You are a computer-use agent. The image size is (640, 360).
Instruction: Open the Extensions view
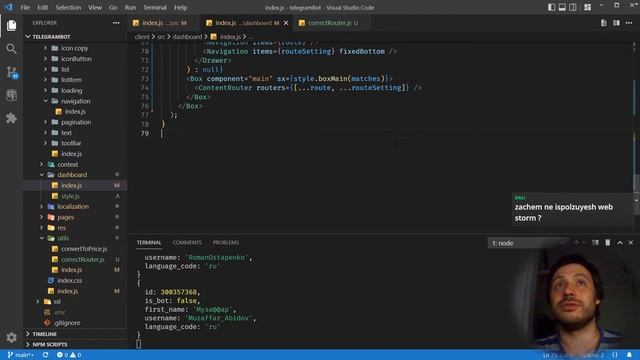[11, 118]
